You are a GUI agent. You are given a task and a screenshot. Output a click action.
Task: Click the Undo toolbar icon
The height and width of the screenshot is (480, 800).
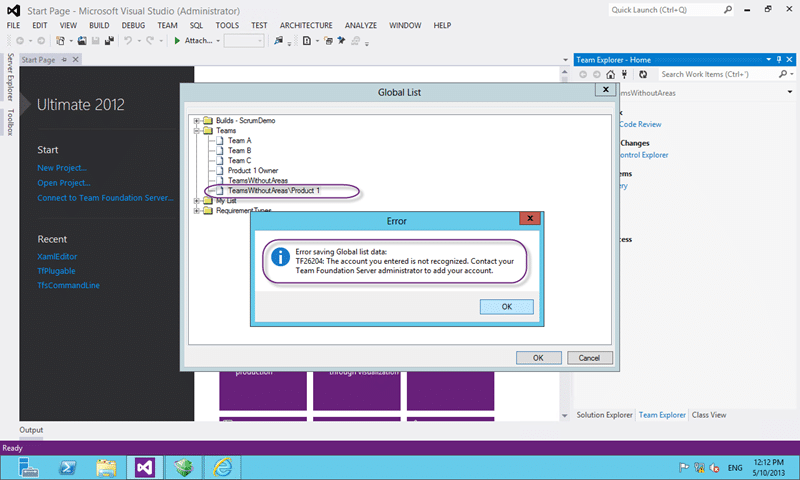click(x=128, y=41)
